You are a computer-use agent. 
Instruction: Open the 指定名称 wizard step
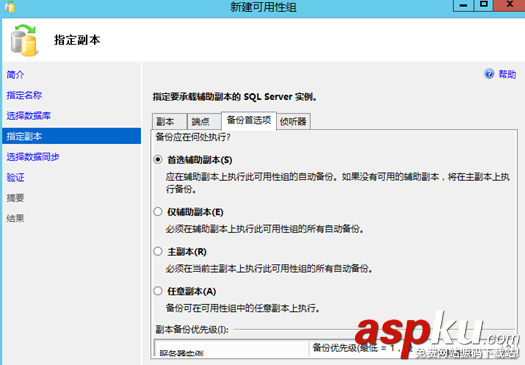pos(24,95)
